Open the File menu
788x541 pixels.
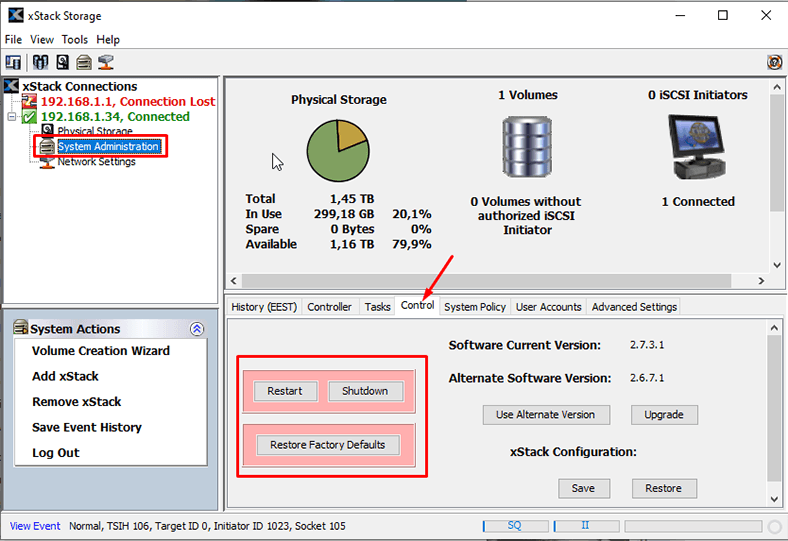pos(13,39)
